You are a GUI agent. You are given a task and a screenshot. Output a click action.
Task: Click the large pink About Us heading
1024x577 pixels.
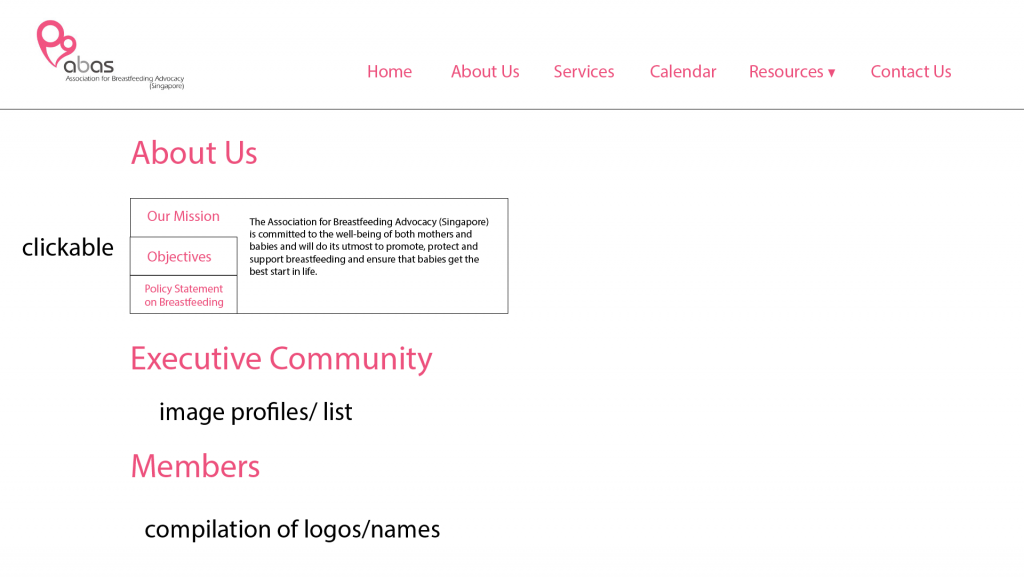point(194,153)
